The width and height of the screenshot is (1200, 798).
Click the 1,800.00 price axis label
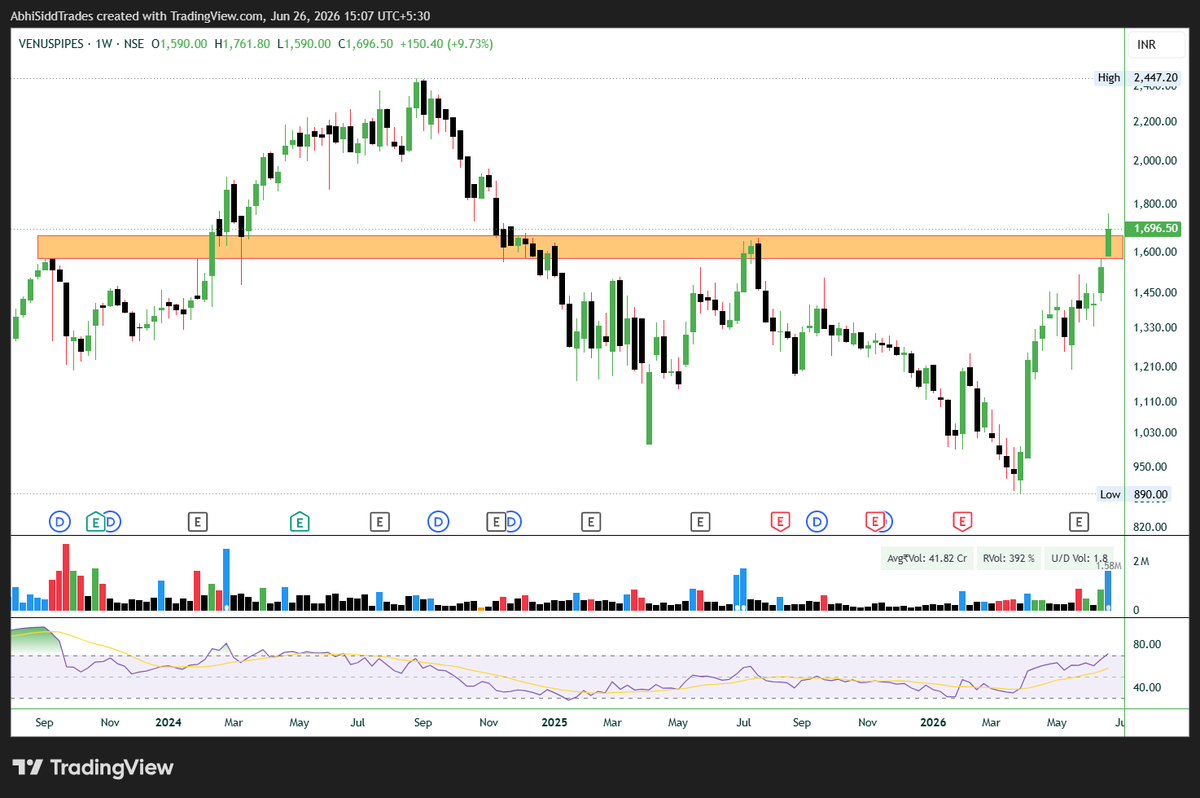(x=1155, y=204)
